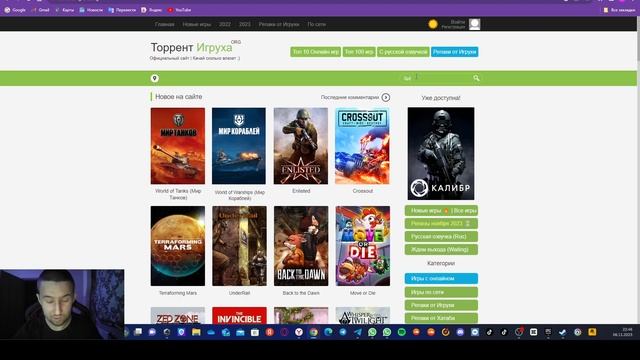
Task: Open the Переводчик bookmark
Action: click(x=122, y=10)
